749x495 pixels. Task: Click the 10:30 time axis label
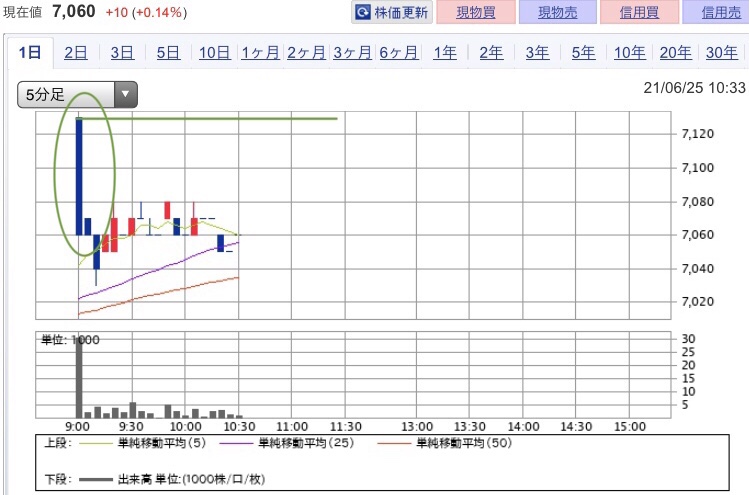click(239, 426)
